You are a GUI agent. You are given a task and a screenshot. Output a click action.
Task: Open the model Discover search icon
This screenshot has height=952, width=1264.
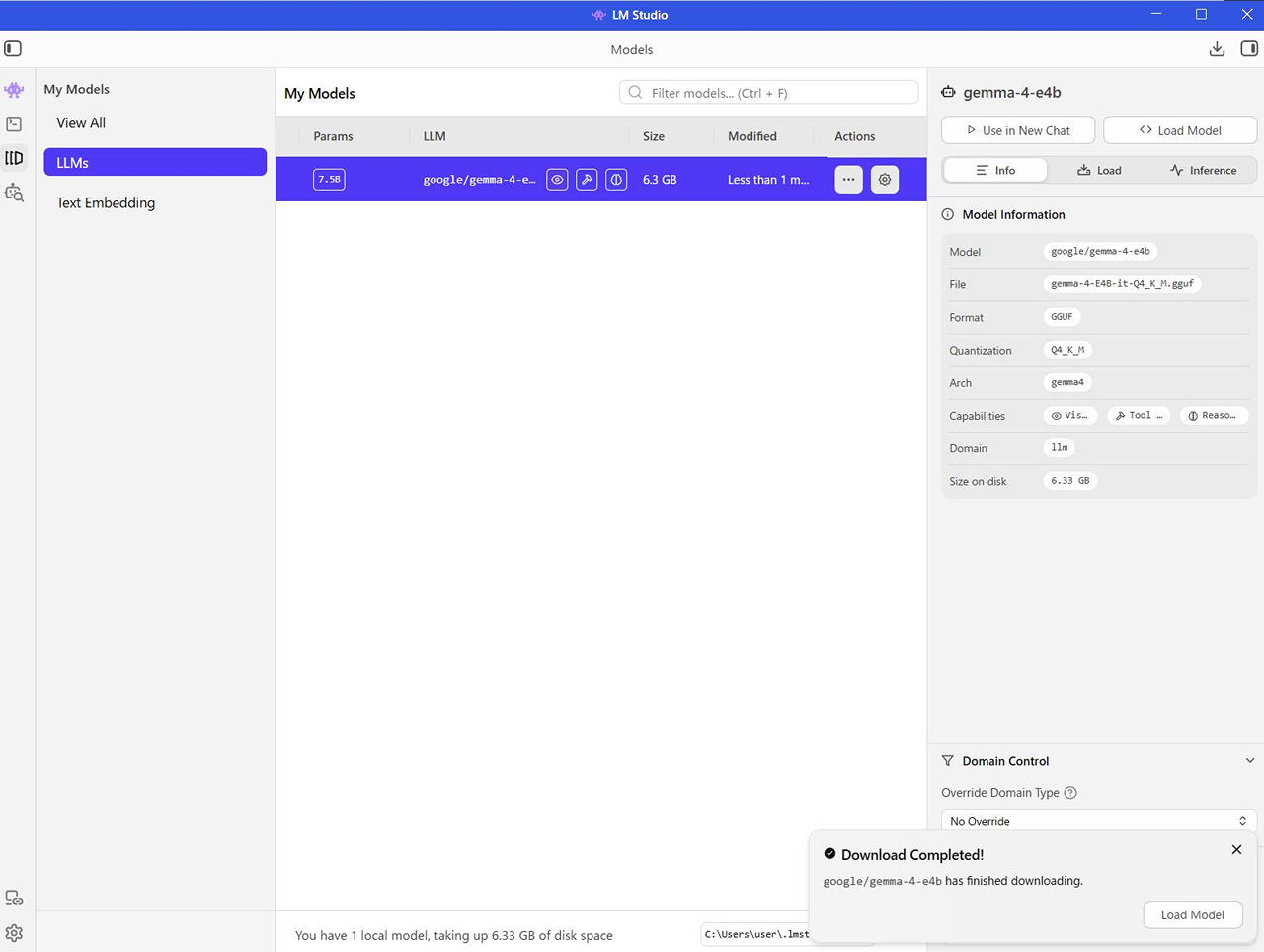14,193
